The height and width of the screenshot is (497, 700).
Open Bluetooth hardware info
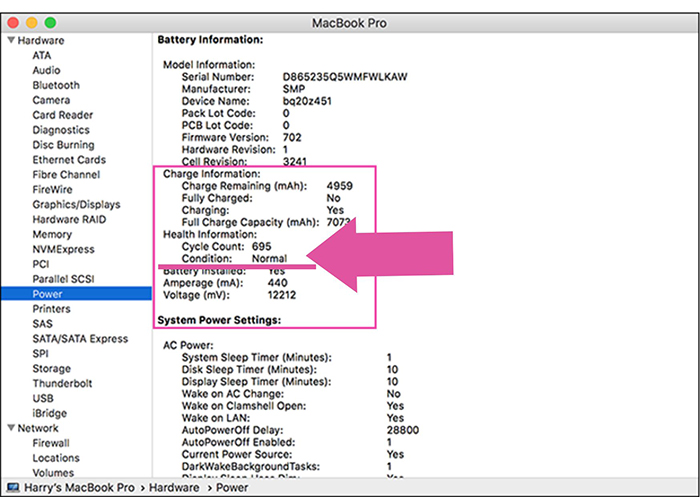pyautogui.click(x=56, y=85)
